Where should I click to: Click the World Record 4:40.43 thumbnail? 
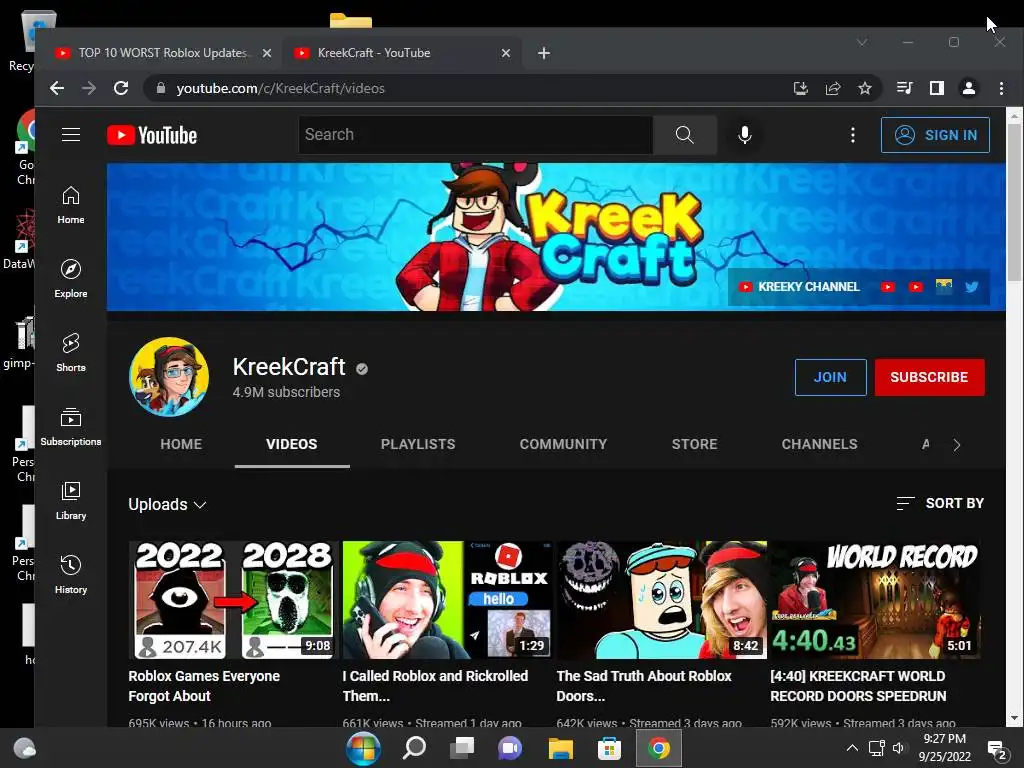(x=875, y=600)
